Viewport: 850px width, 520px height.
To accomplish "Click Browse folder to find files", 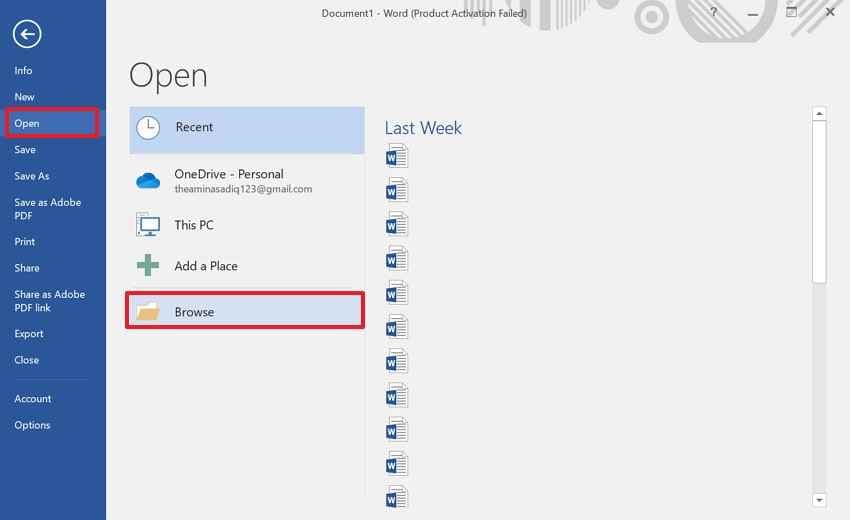I will pyautogui.click(x=244, y=311).
